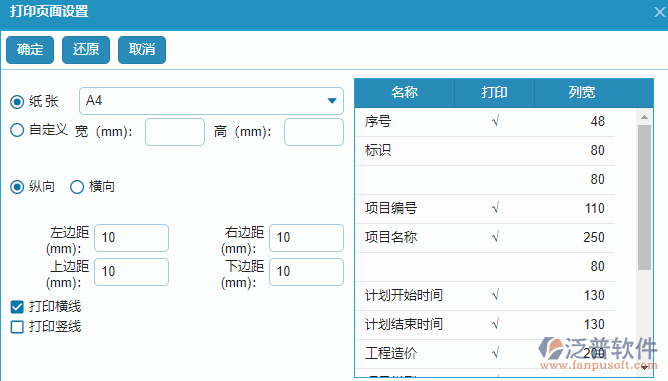This screenshot has height=381, width=668.
Task: Choose 纵向 portrait orientation
Action: coord(17,187)
